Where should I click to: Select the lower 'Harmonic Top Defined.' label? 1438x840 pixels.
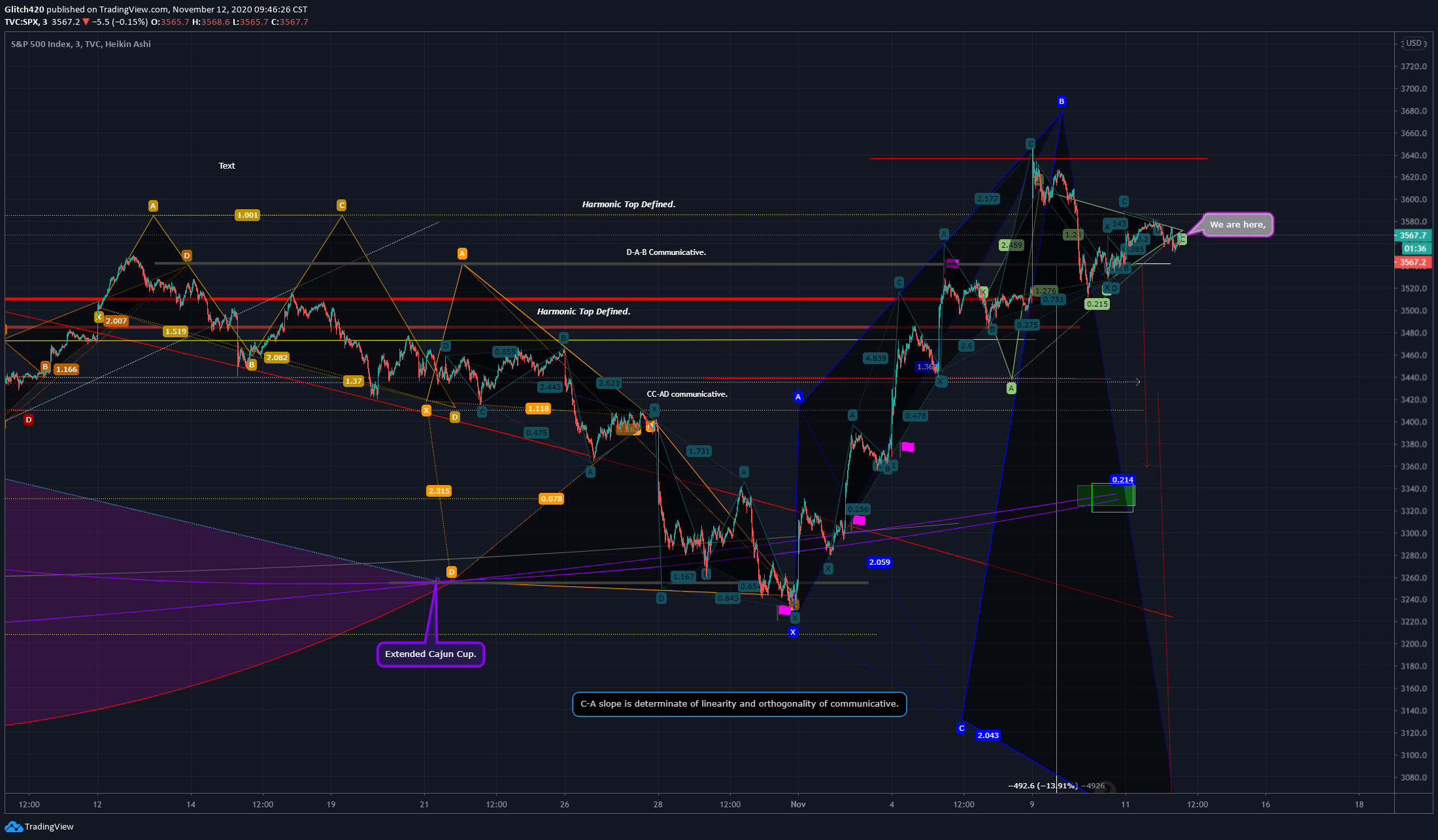(x=584, y=312)
